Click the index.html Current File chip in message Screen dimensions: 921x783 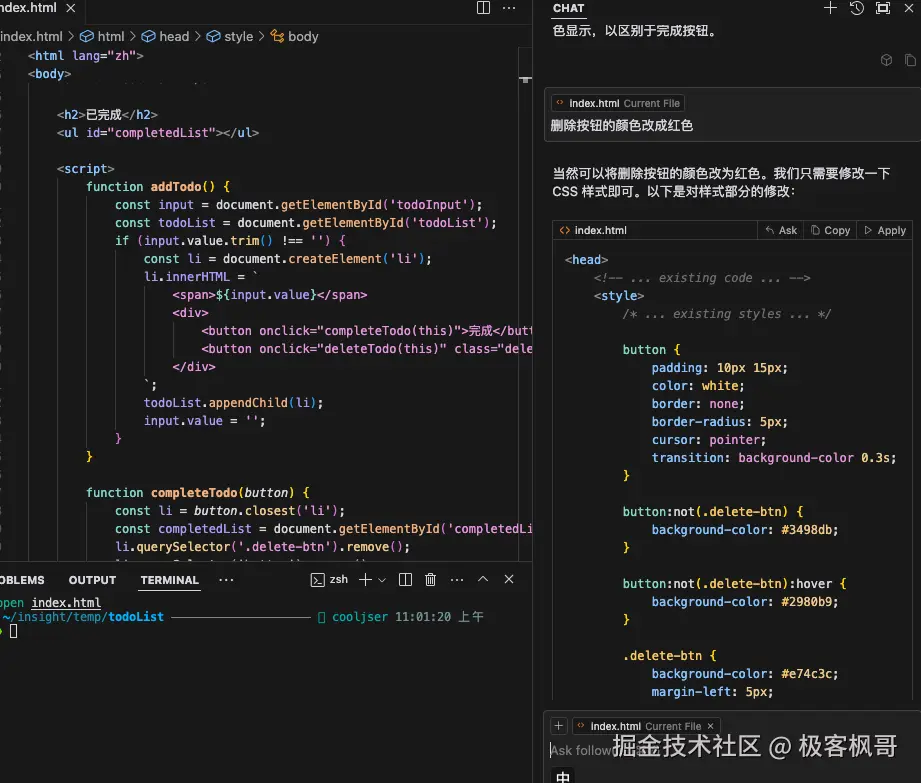point(617,103)
